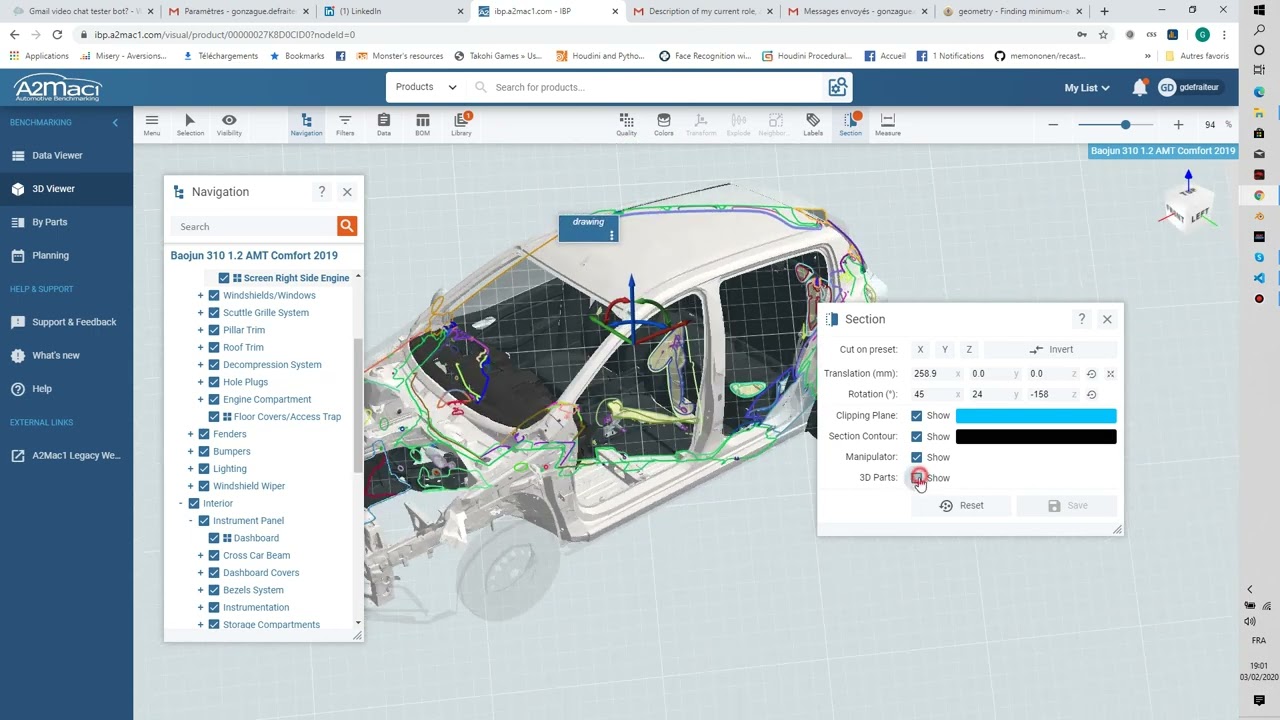Image resolution: width=1280 pixels, height=720 pixels.
Task: Open the Products dropdown
Action: [426, 87]
